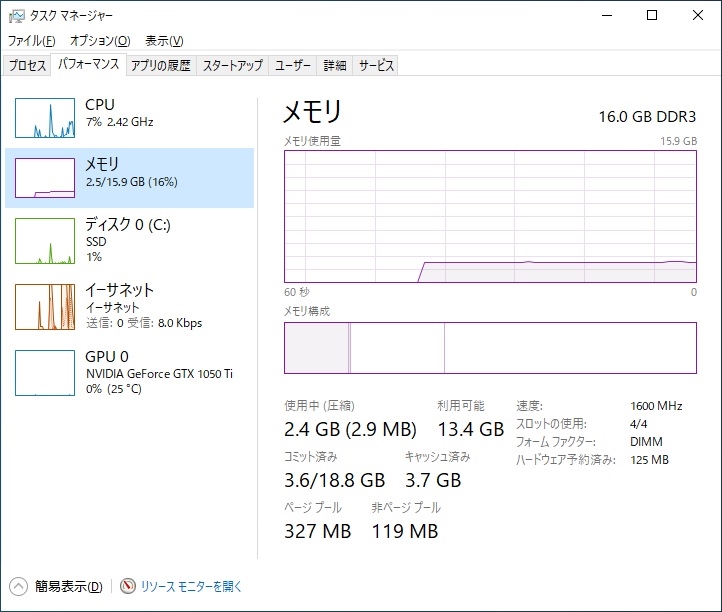Select the メモリ graph thumbnail in sidebar
The image size is (722, 612).
point(45,178)
